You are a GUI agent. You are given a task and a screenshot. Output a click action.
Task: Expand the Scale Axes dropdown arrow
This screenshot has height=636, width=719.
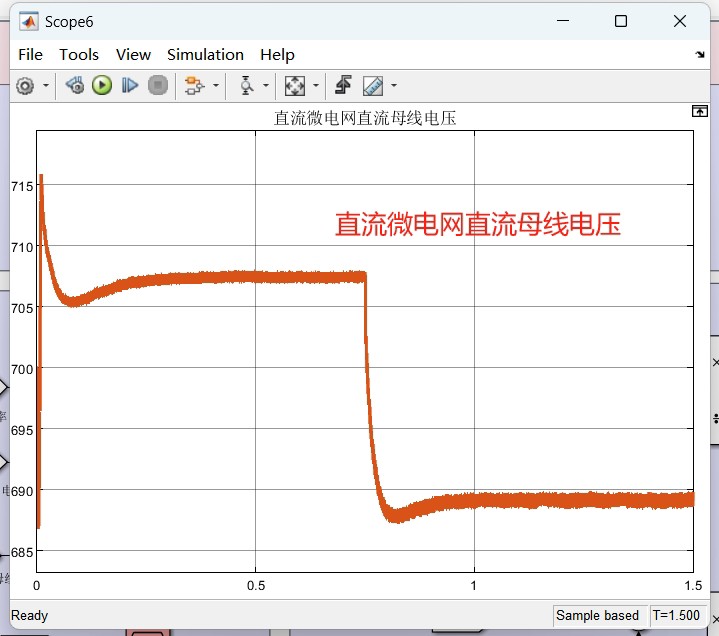pyautogui.click(x=315, y=86)
